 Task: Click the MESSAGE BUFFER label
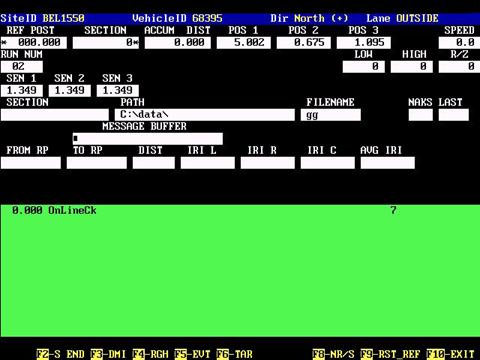pyautogui.click(x=144, y=126)
